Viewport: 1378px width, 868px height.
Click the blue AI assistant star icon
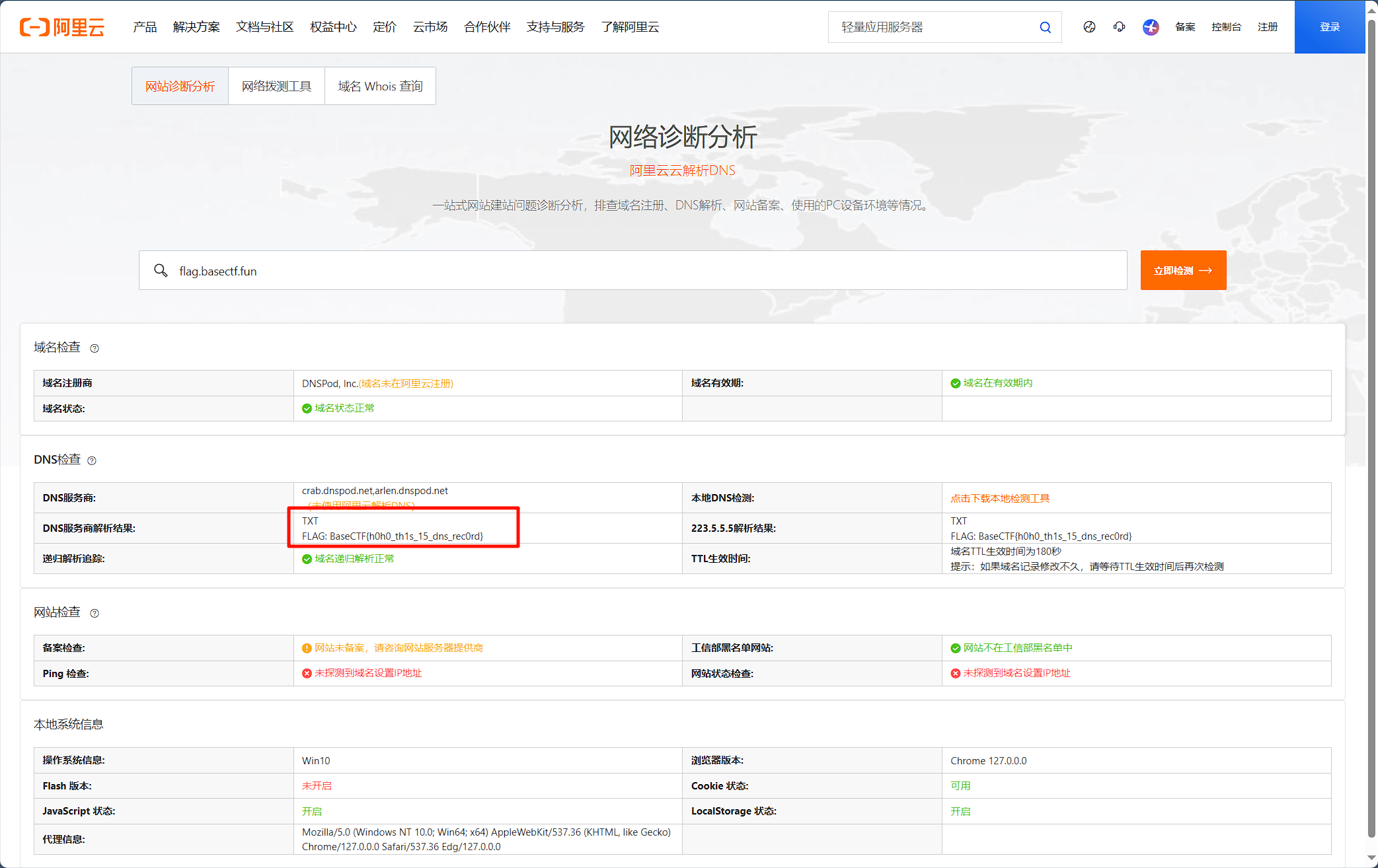click(1151, 27)
